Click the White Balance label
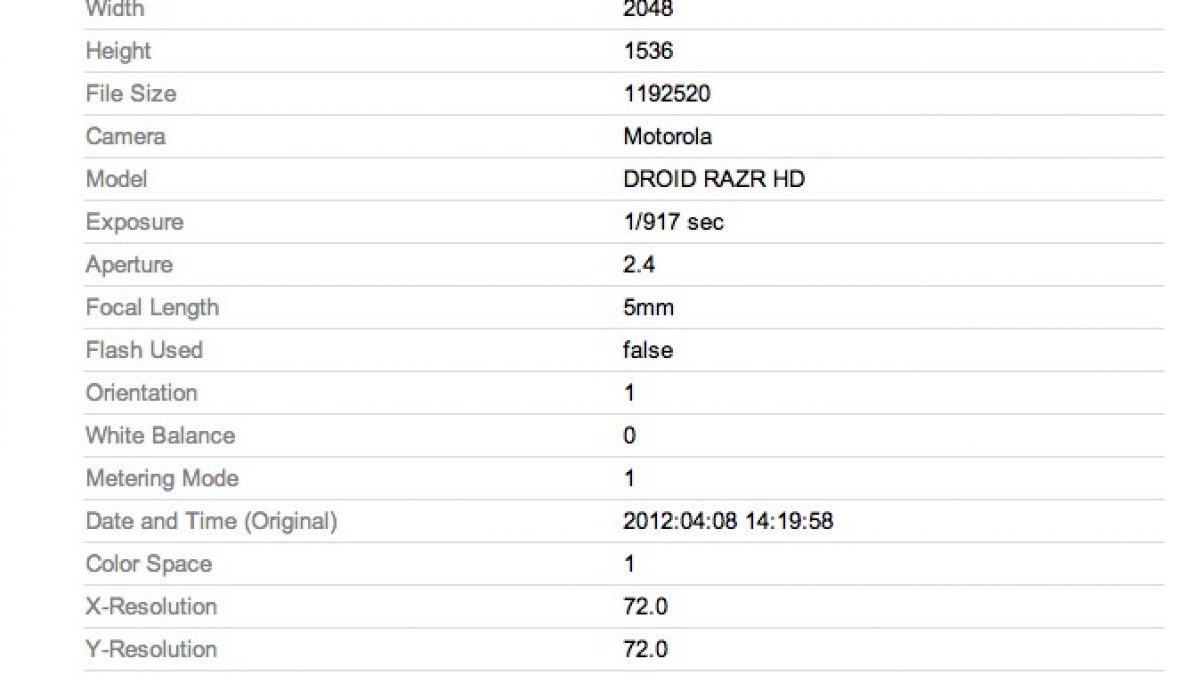The image size is (1200, 675). pyautogui.click(x=160, y=436)
